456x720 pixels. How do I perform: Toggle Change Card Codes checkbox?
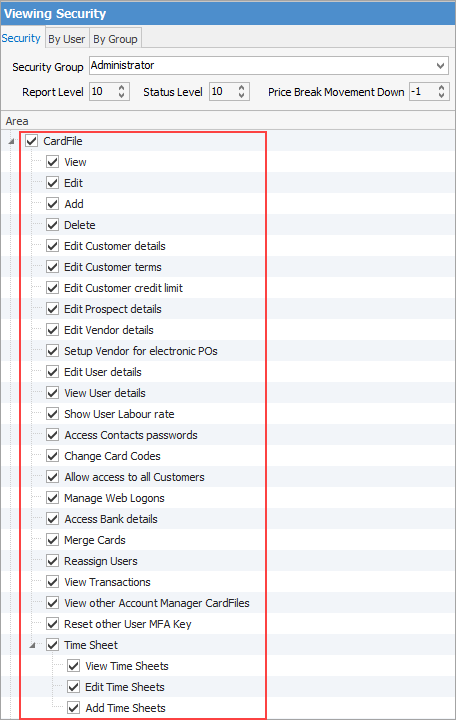tap(52, 456)
